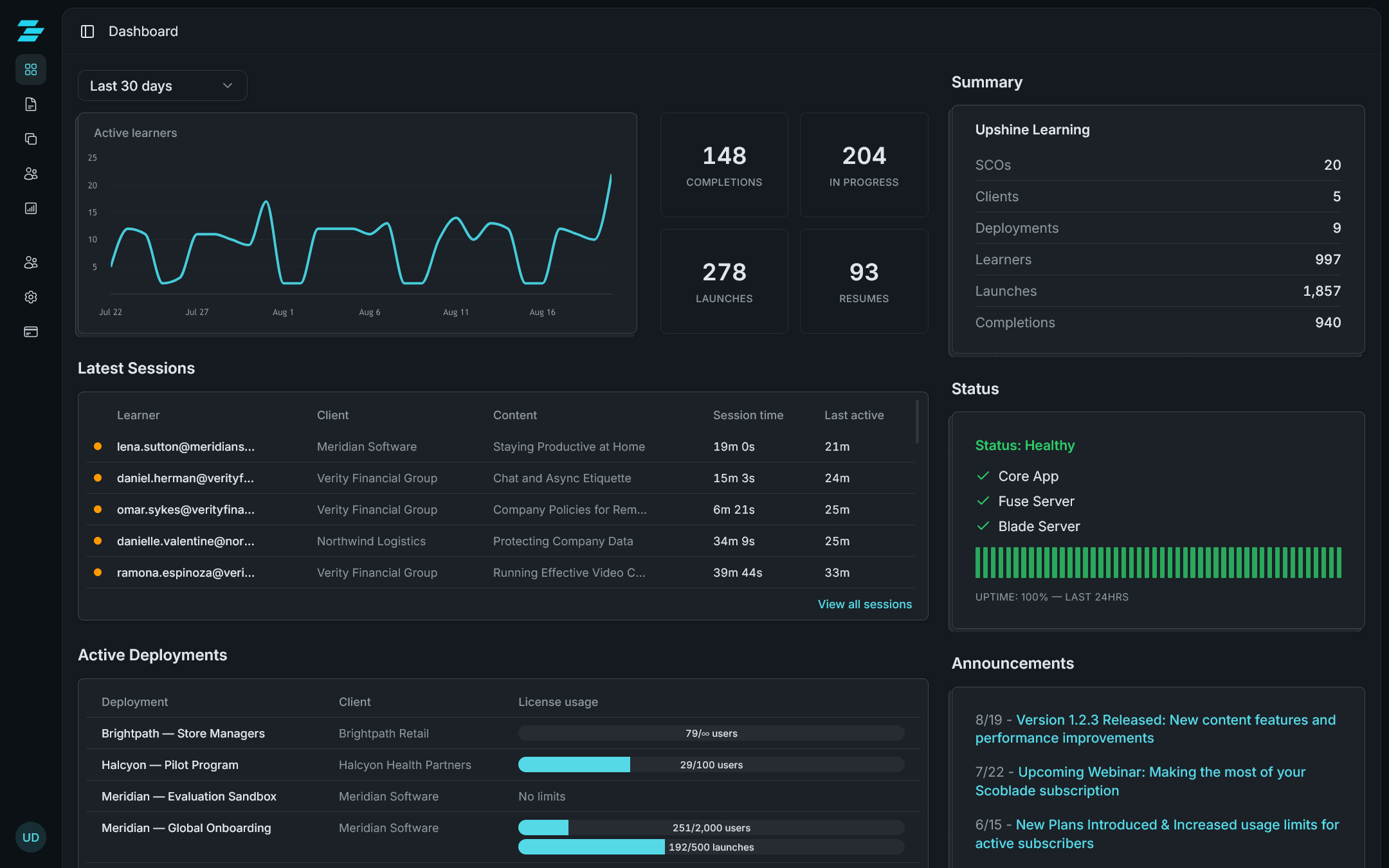1389x868 pixels.
Task: Click the checkmark icon next to Fuse Server
Action: tap(983, 501)
